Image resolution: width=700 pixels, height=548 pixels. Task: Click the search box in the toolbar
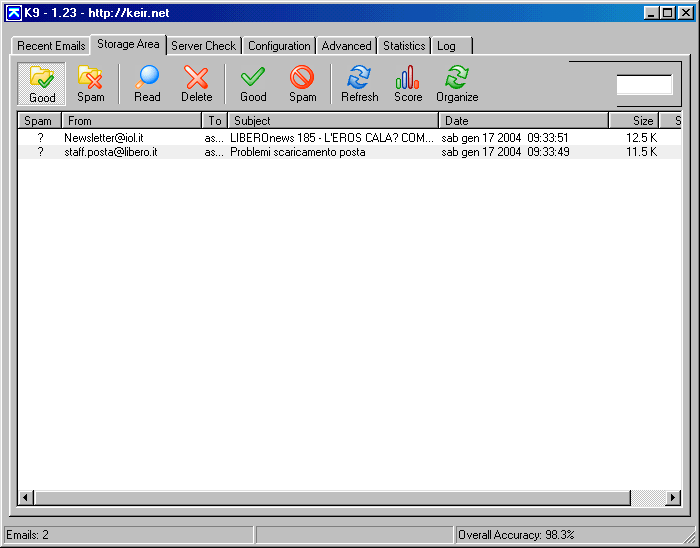pos(644,84)
